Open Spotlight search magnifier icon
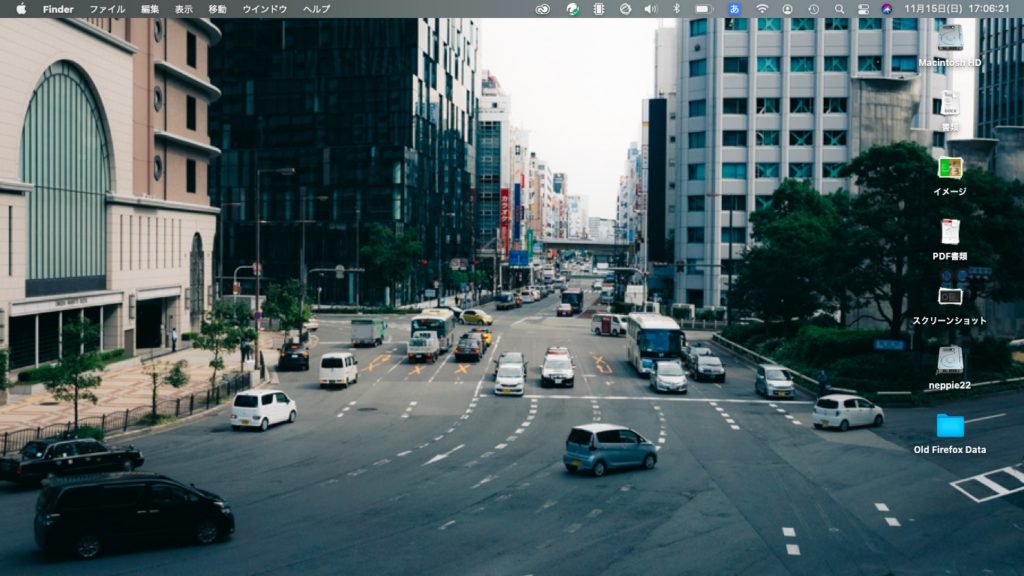This screenshot has width=1024, height=576. [x=839, y=9]
